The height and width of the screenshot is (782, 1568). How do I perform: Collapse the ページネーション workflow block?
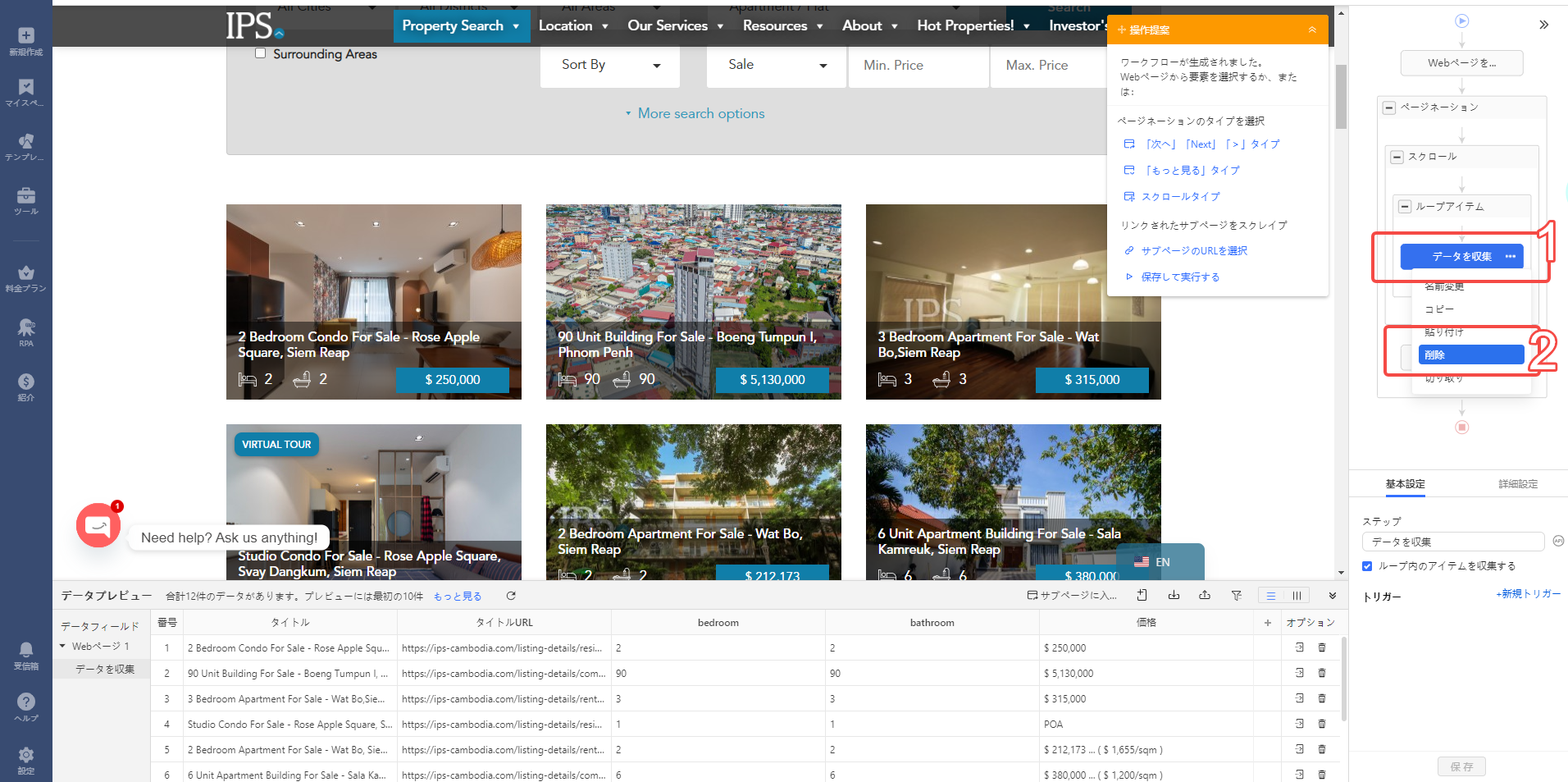(1389, 107)
